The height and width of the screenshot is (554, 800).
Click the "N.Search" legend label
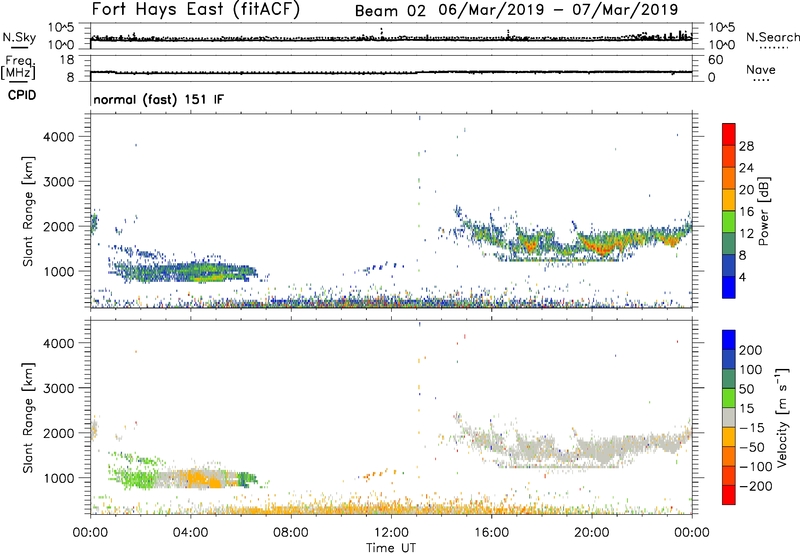pos(772,37)
